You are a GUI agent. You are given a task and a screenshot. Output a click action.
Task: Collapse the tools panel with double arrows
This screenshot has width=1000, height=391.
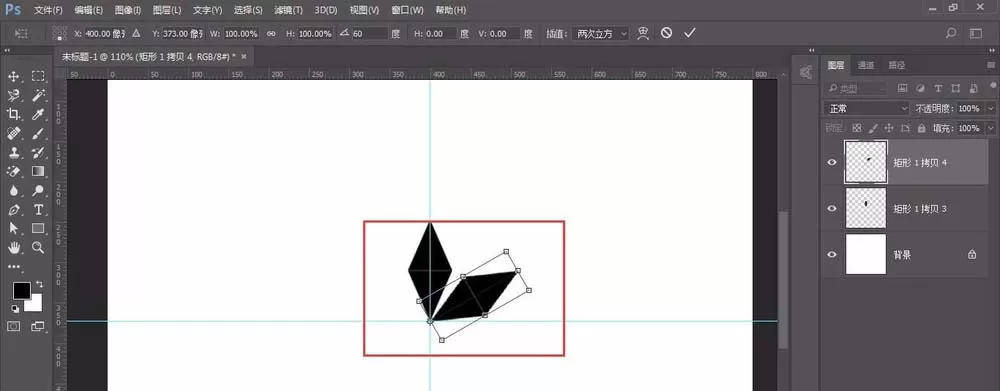click(x=7, y=50)
